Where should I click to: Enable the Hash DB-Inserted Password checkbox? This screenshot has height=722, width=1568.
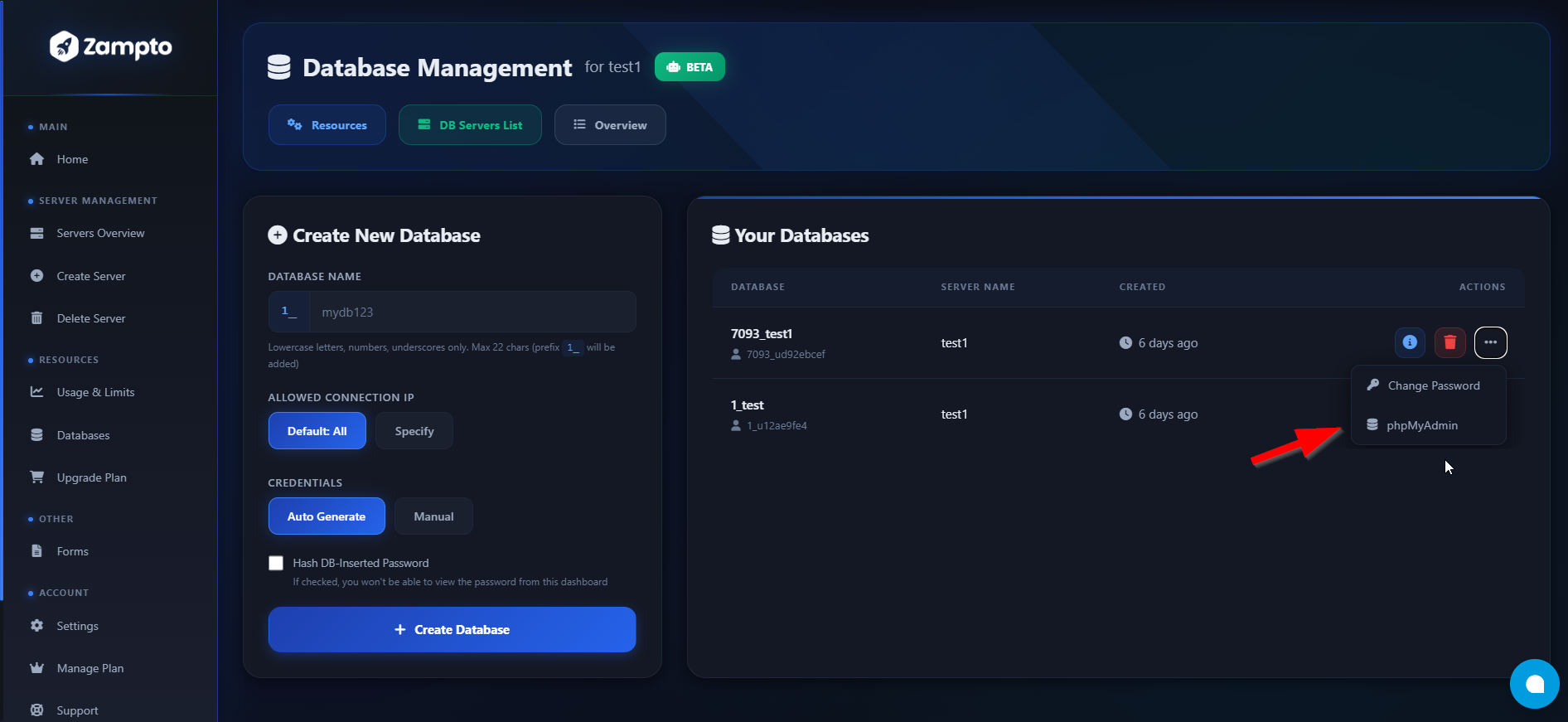[276, 564]
